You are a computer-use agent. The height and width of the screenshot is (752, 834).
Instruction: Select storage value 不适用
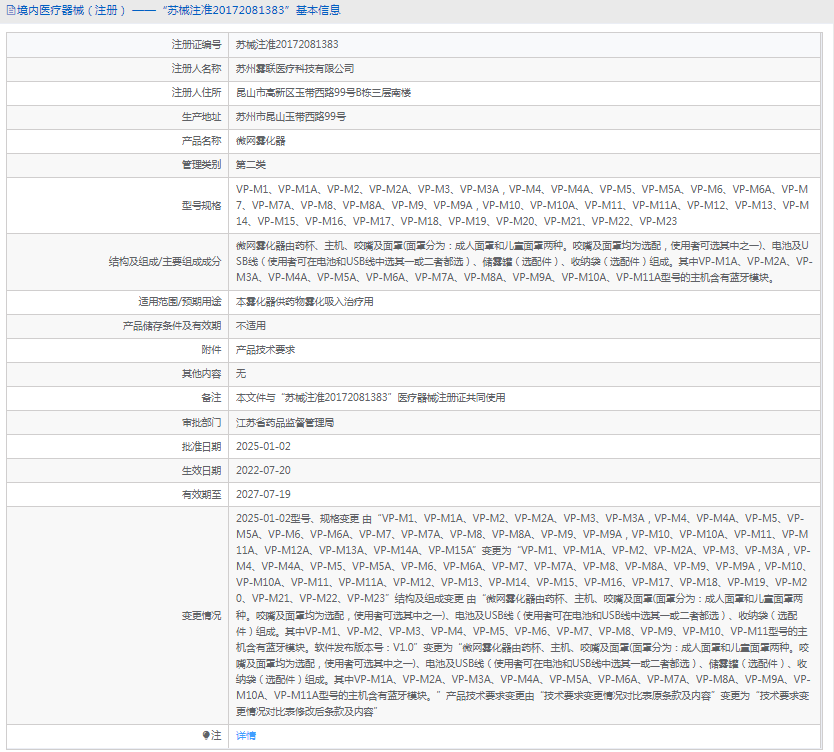[251, 325]
